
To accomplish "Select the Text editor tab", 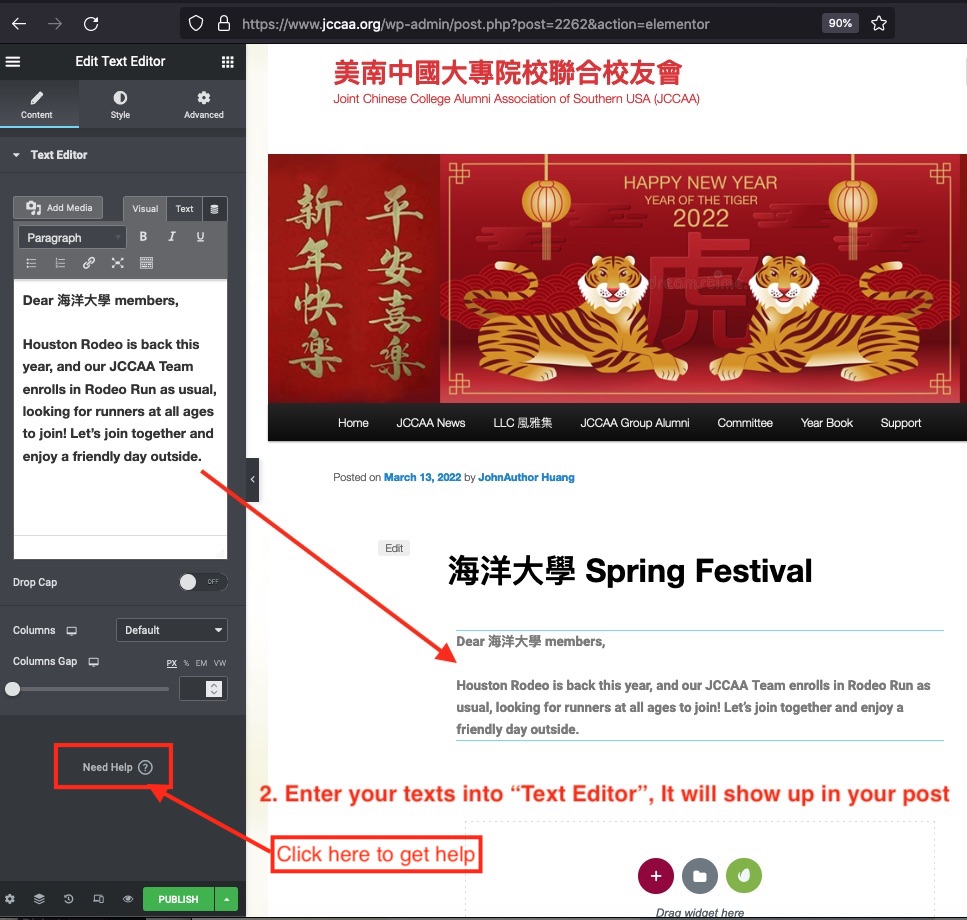I will point(184,208).
